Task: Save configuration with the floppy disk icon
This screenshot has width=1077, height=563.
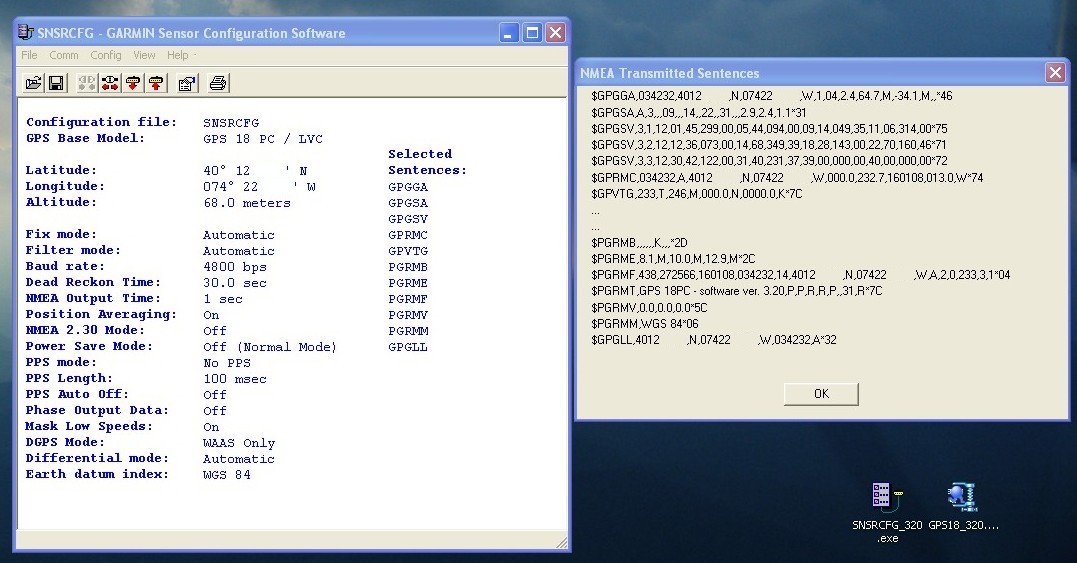Action: pos(56,83)
